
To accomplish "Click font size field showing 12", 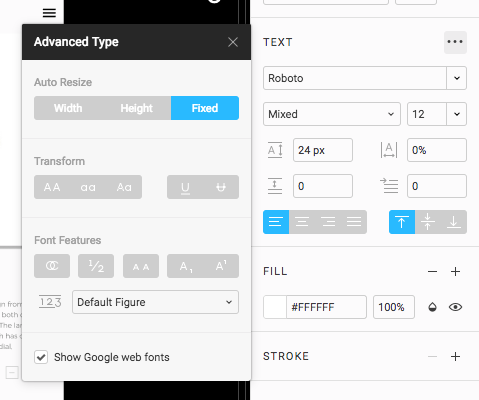I will pos(427,114).
